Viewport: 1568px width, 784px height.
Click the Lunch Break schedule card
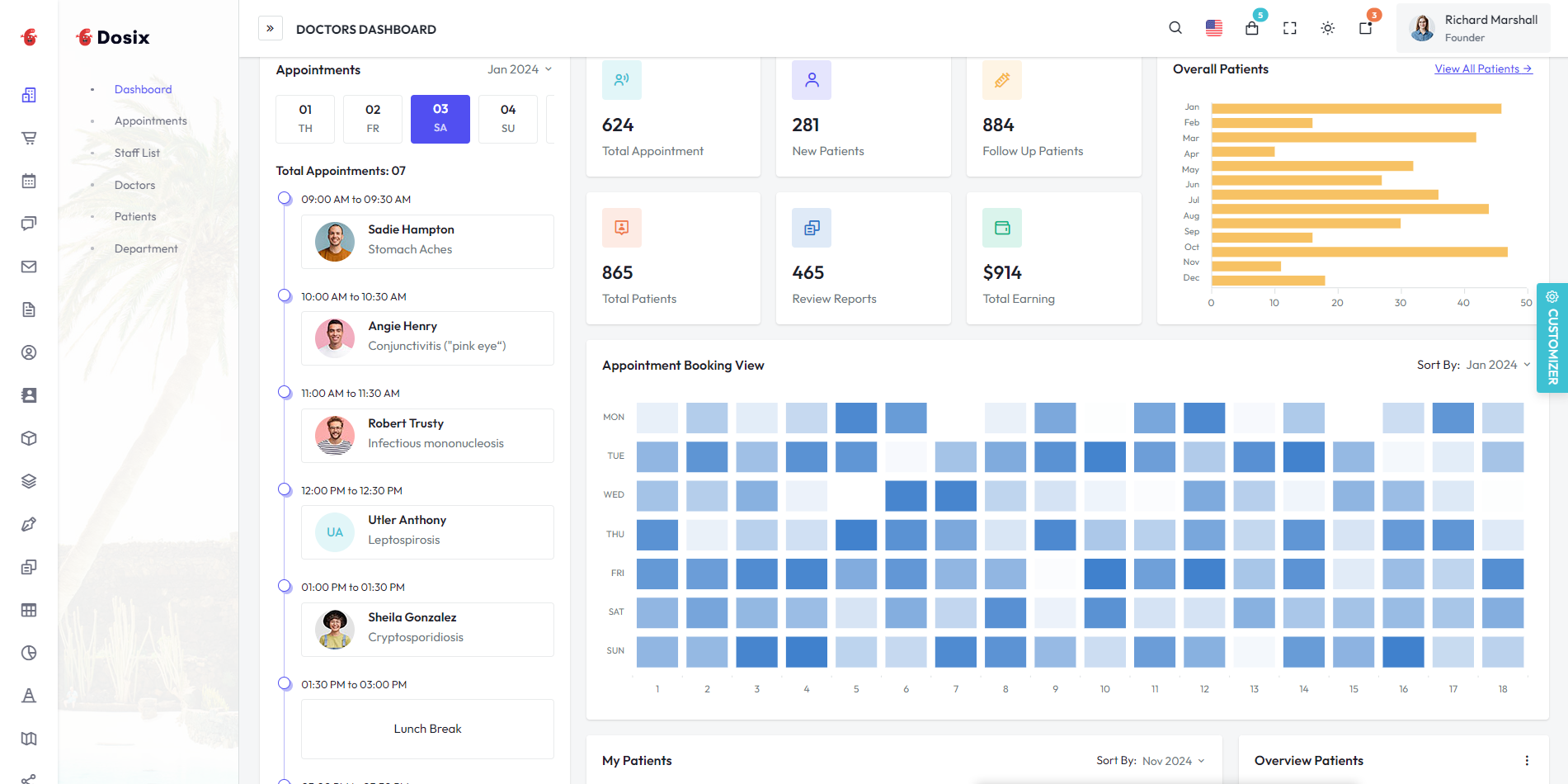427,729
